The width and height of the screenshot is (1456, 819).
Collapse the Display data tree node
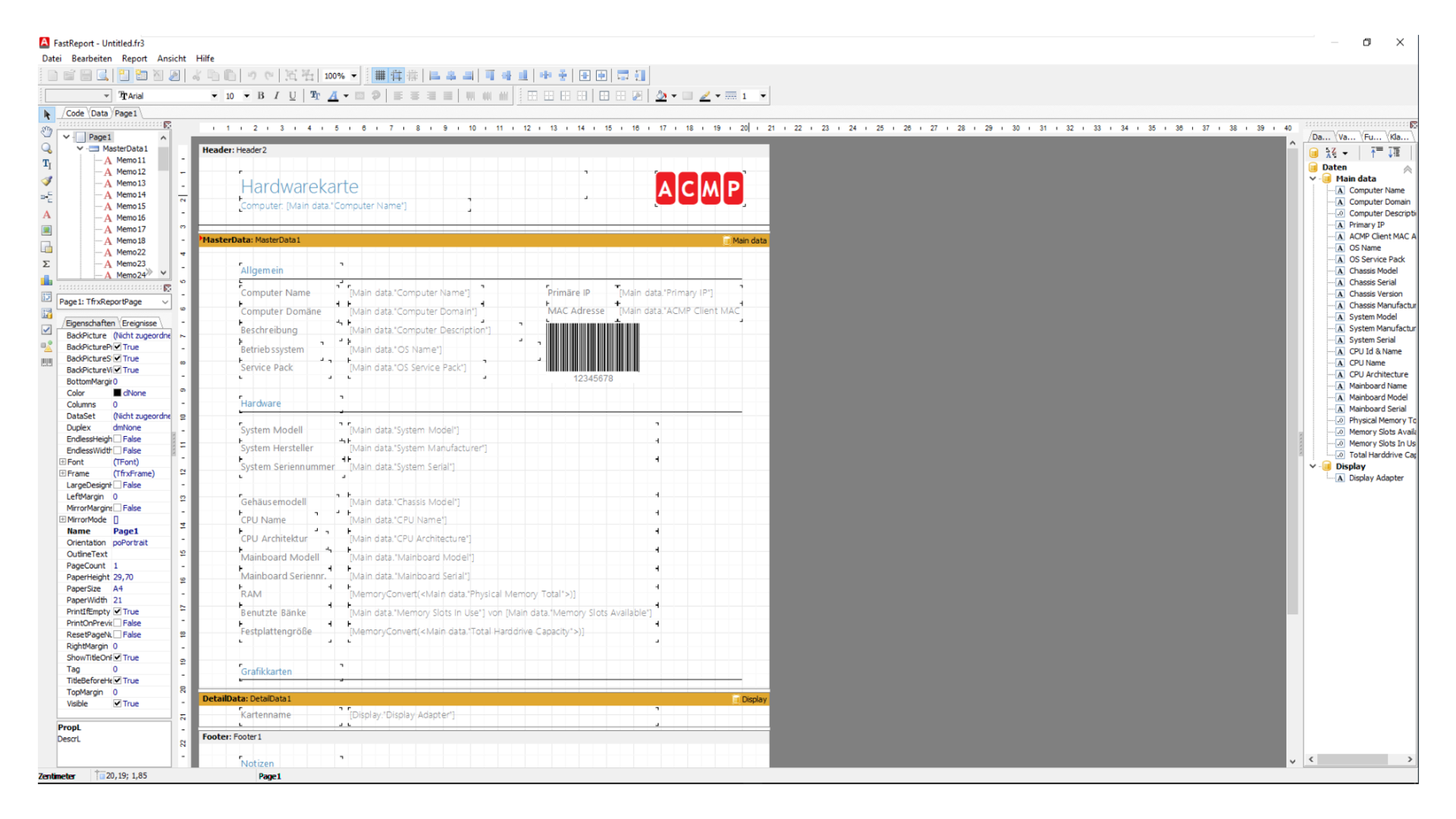[x=1313, y=466]
